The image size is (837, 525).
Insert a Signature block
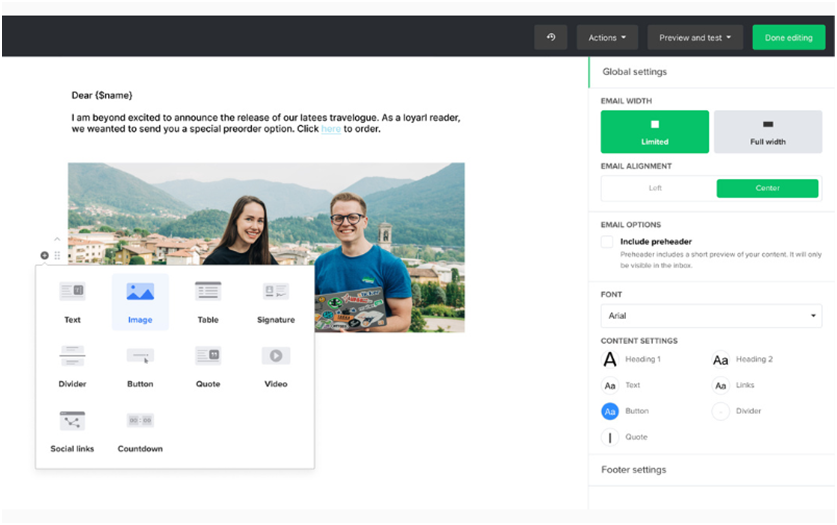coord(275,301)
